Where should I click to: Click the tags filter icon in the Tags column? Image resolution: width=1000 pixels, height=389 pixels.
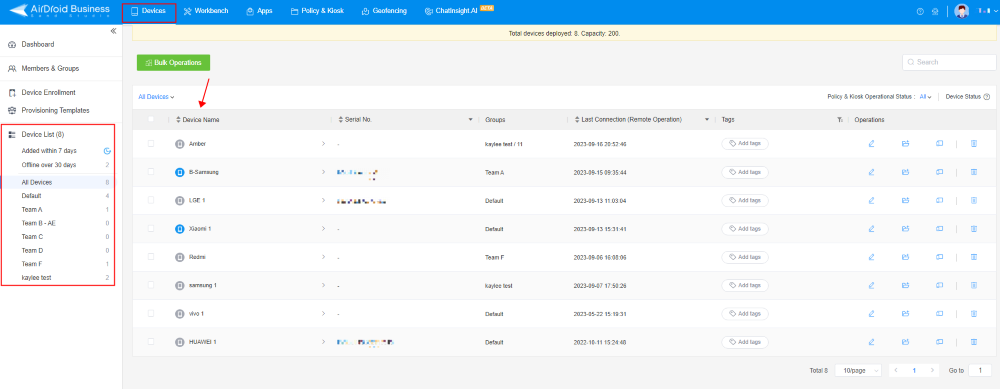[840, 120]
